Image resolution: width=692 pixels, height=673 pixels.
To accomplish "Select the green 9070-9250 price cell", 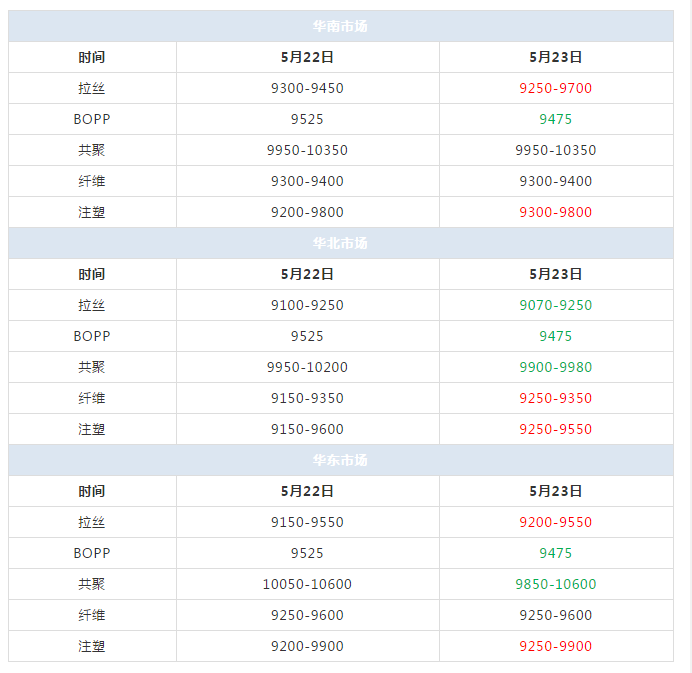I will point(555,305).
